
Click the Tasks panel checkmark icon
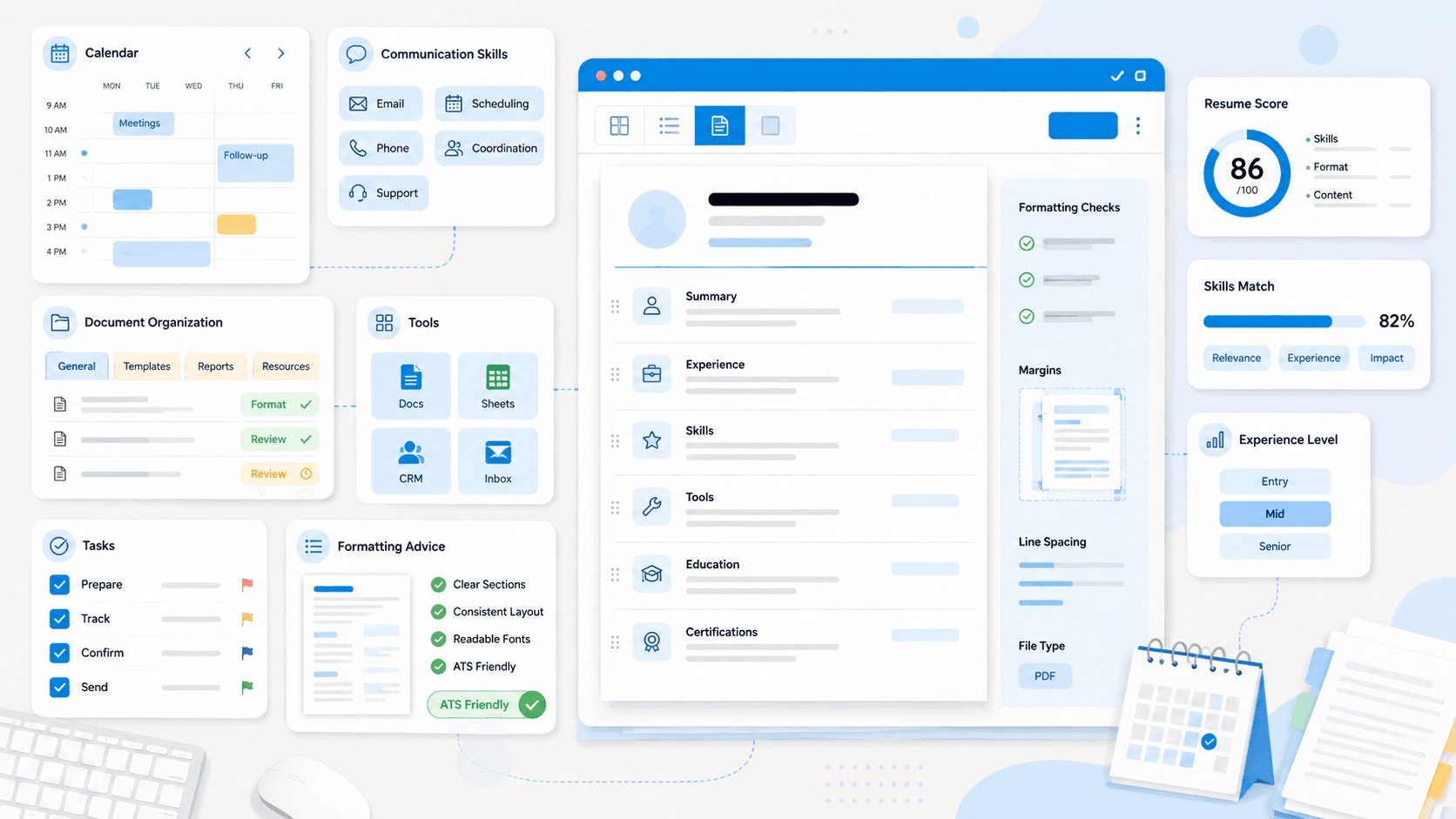tap(59, 546)
